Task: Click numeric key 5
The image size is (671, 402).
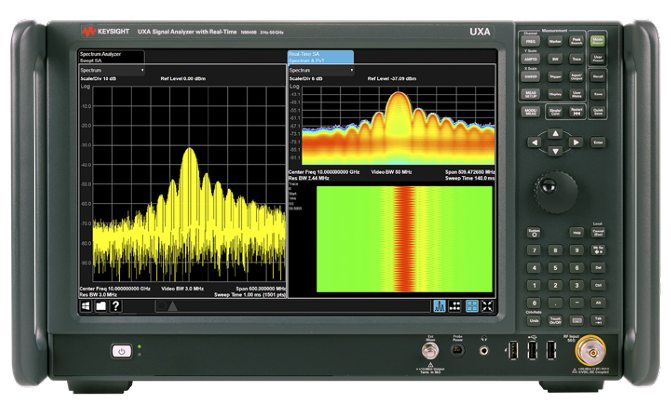Action: (555, 268)
